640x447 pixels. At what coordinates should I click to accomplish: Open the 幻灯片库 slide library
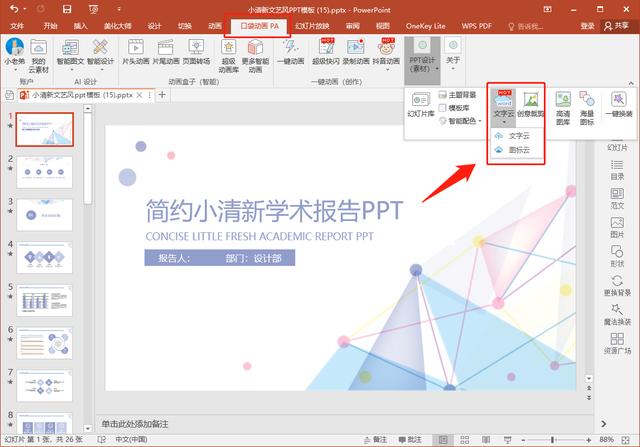[421, 105]
